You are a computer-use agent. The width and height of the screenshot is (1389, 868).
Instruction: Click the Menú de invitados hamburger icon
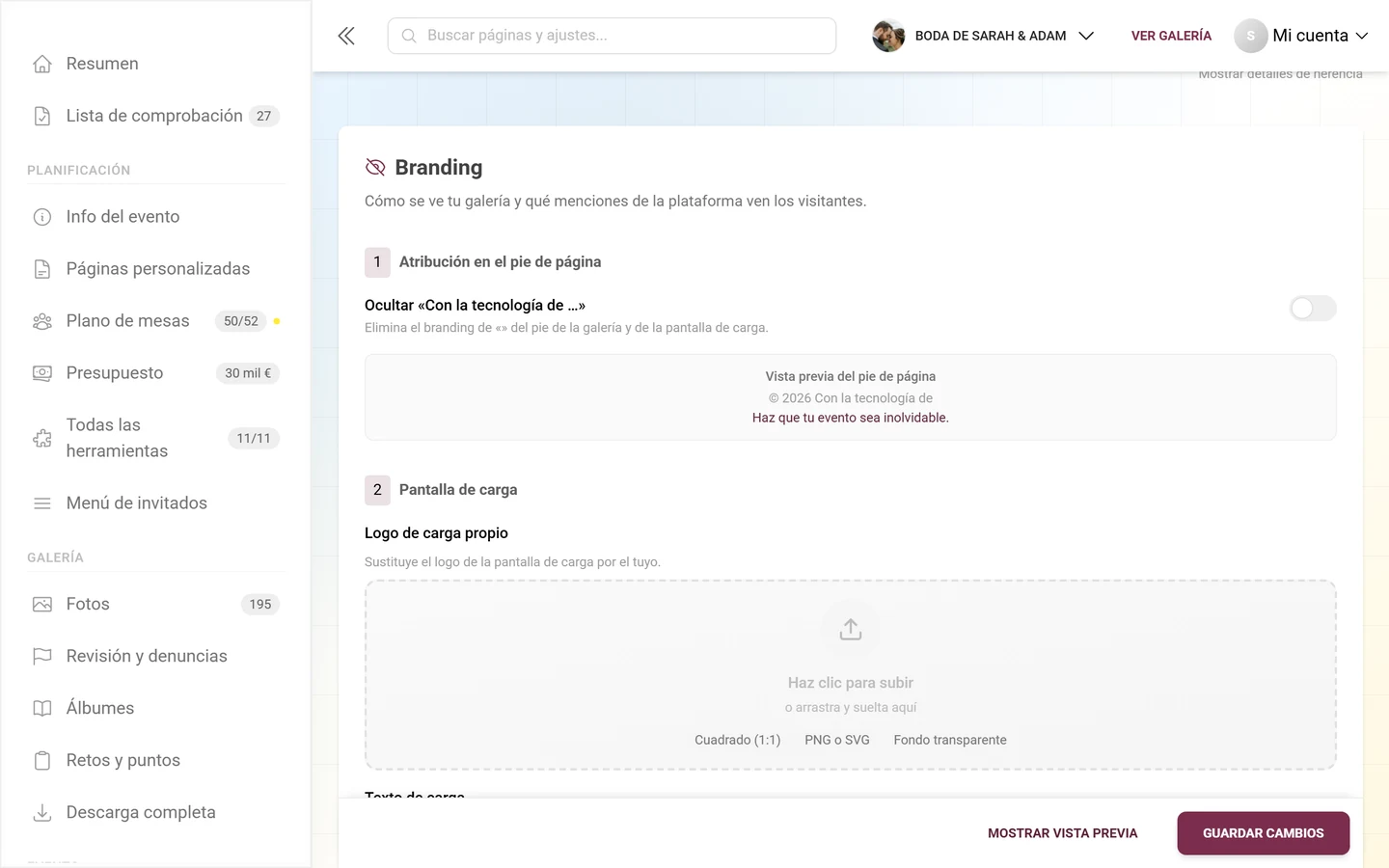[x=42, y=503]
